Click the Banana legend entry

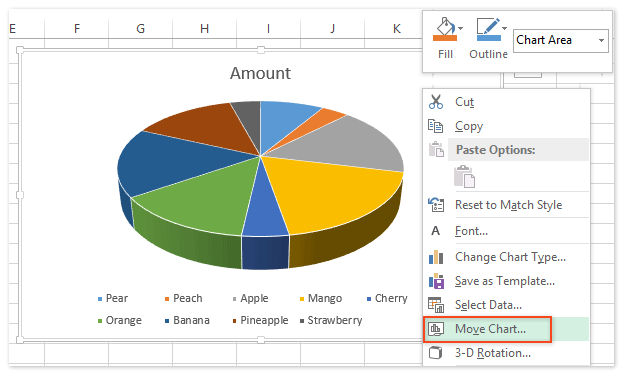[x=187, y=320]
